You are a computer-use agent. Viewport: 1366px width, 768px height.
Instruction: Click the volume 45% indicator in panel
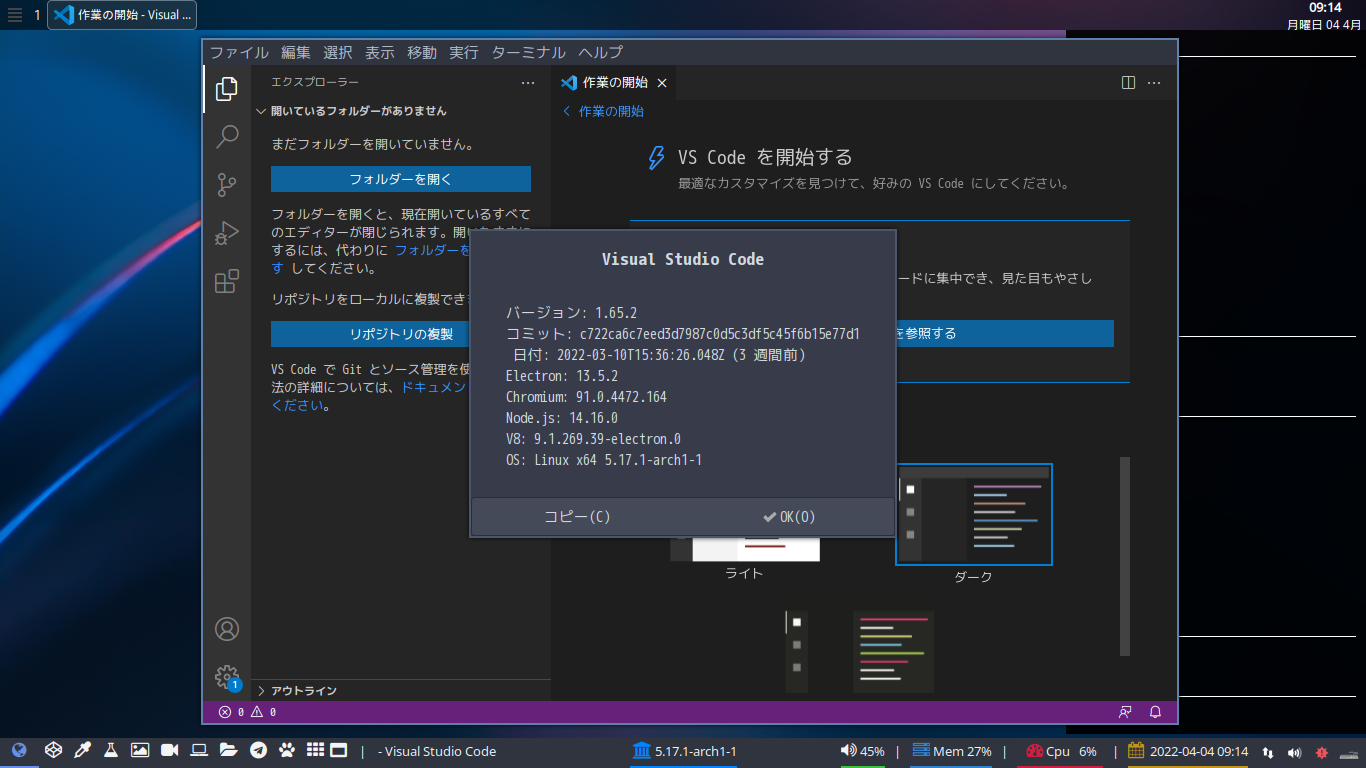click(x=862, y=751)
